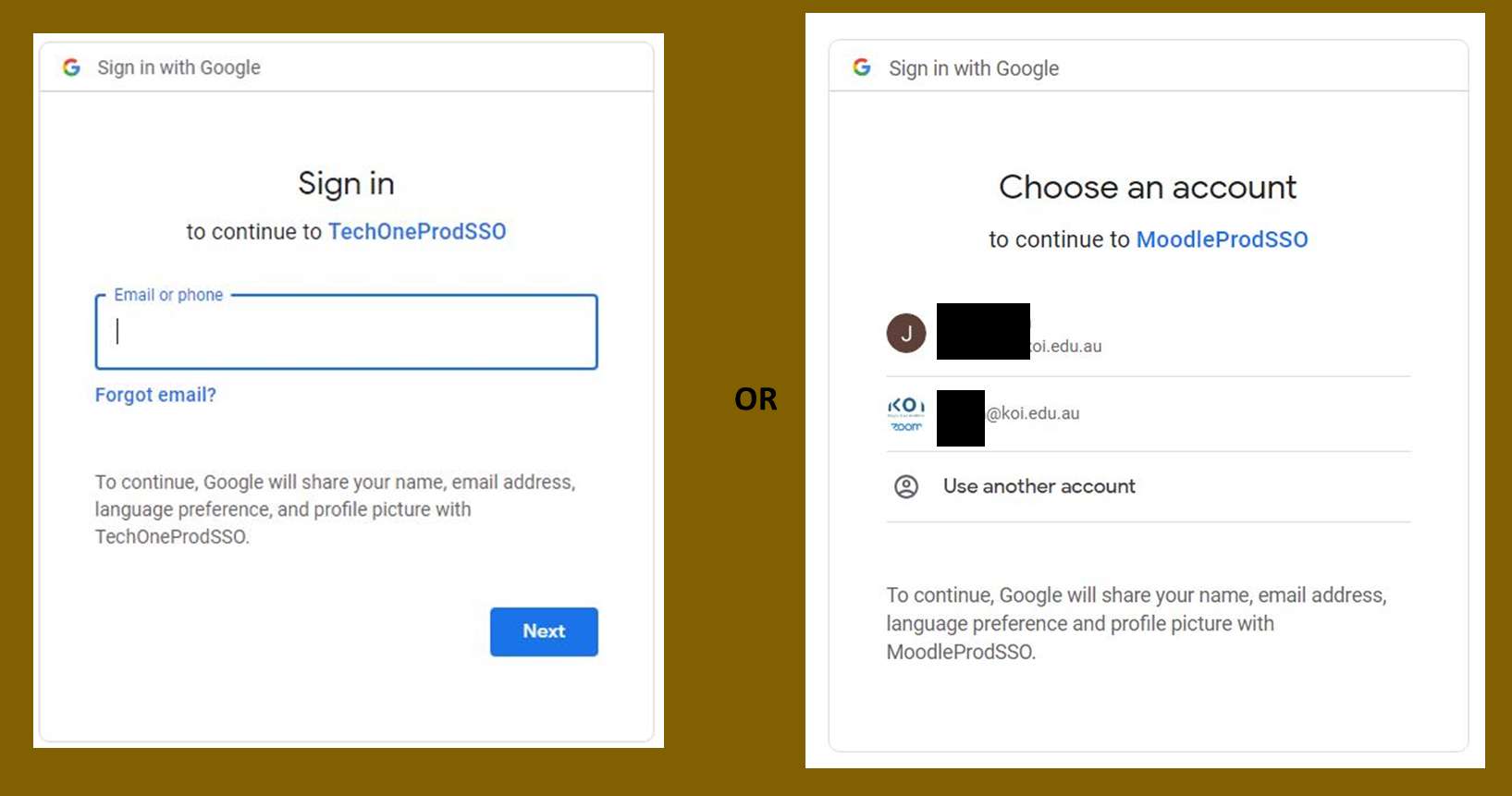
Task: Click the Google logo in the Sign in dialog
Action: pyautogui.click(x=71, y=67)
